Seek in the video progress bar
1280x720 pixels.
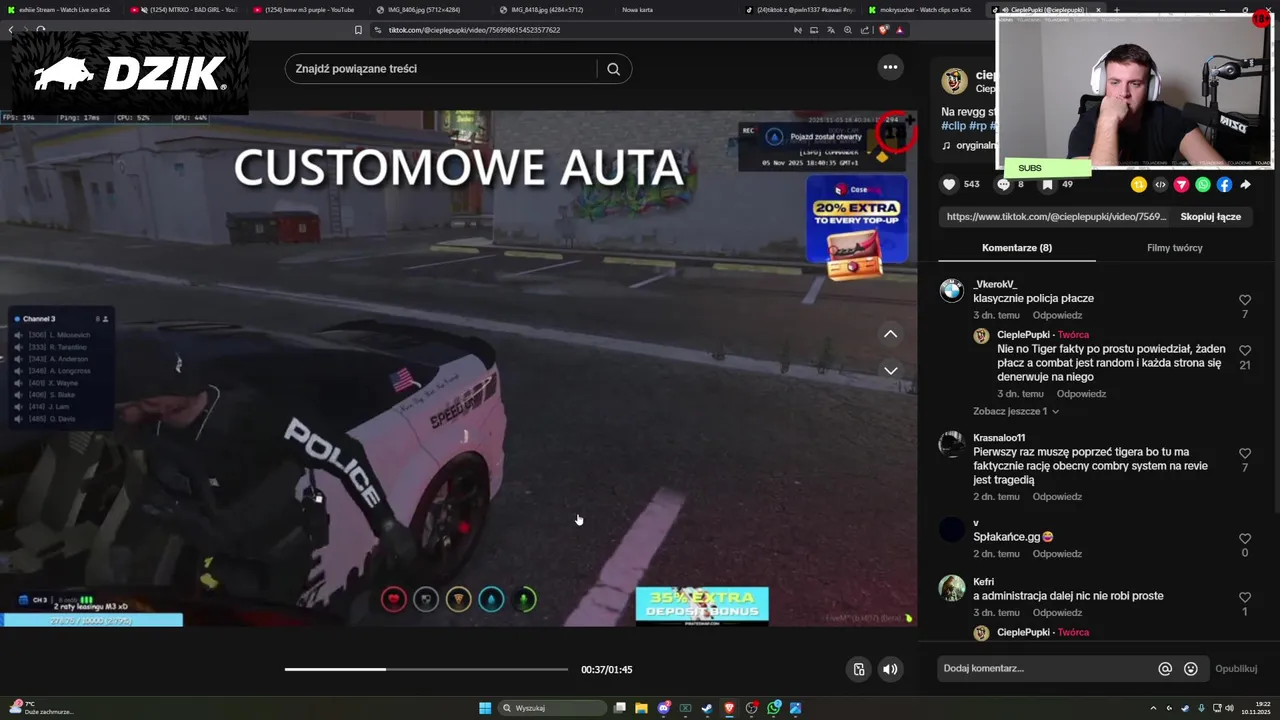click(426, 669)
